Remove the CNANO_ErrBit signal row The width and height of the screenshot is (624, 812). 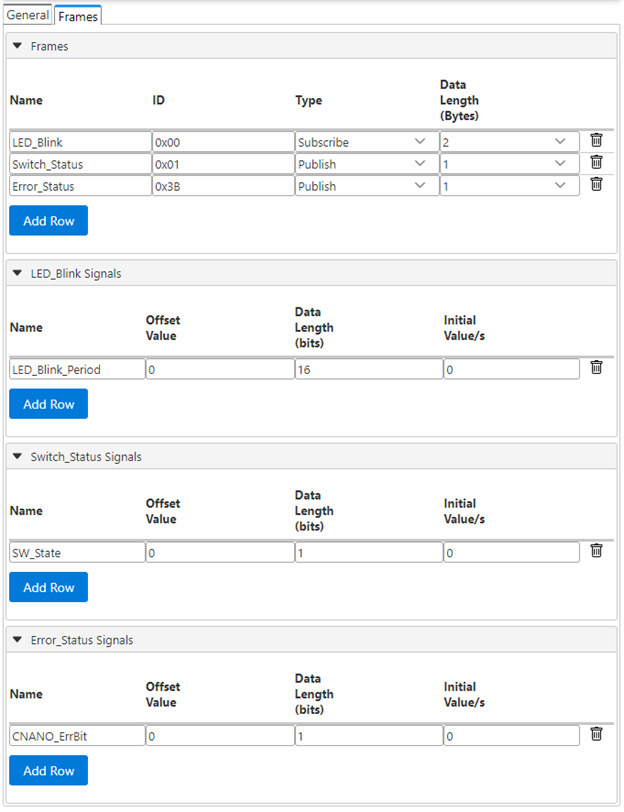click(596, 735)
